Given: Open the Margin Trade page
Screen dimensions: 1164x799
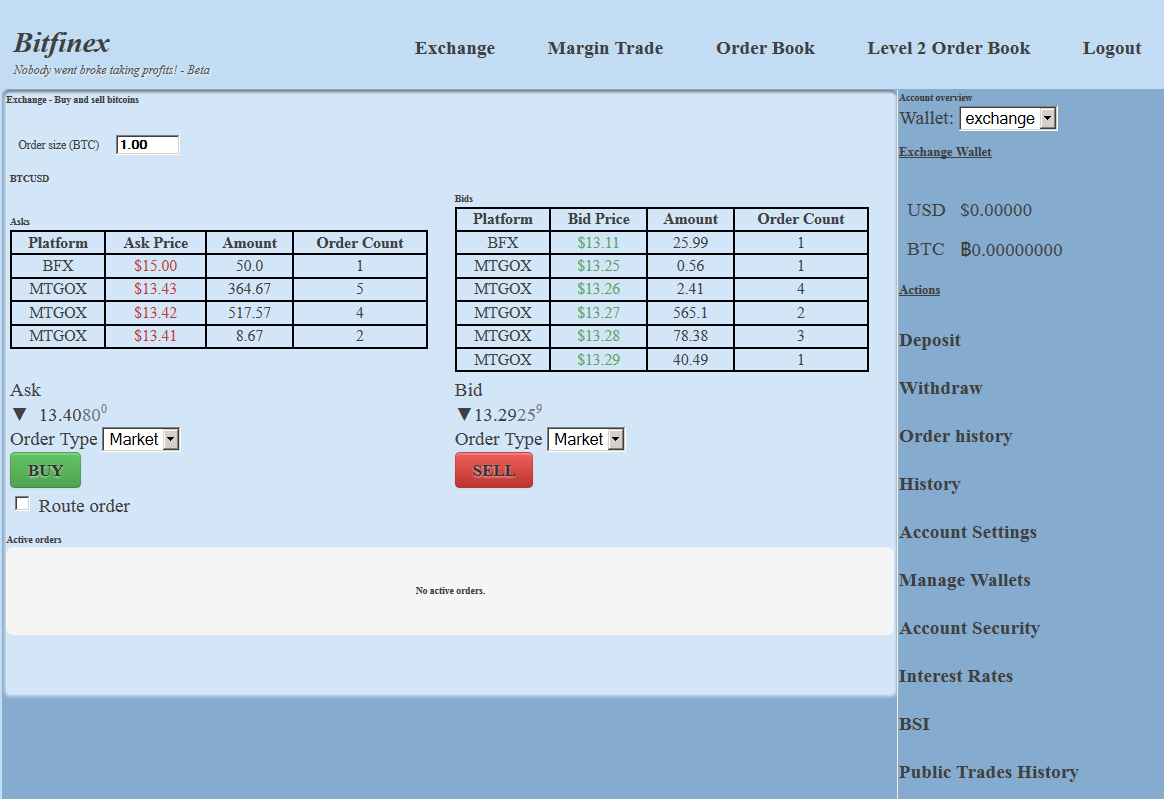Looking at the screenshot, I should tap(605, 48).
